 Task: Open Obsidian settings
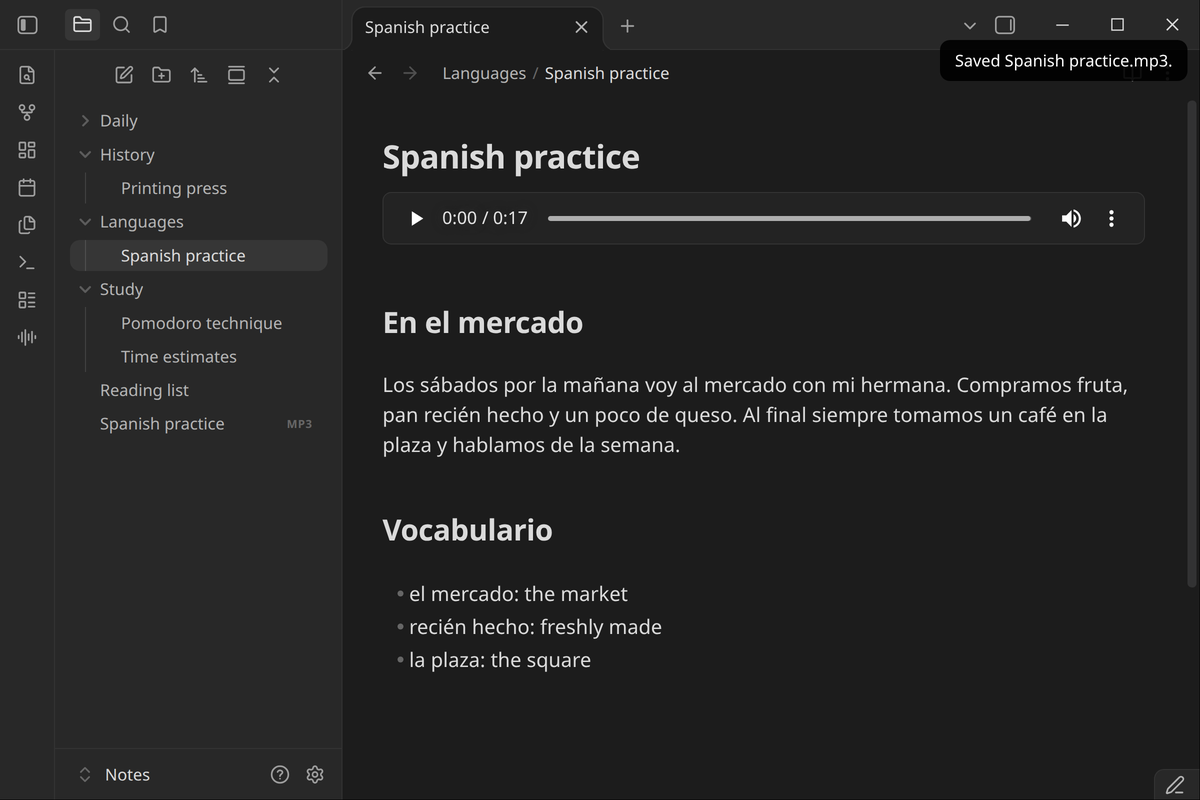(315, 775)
